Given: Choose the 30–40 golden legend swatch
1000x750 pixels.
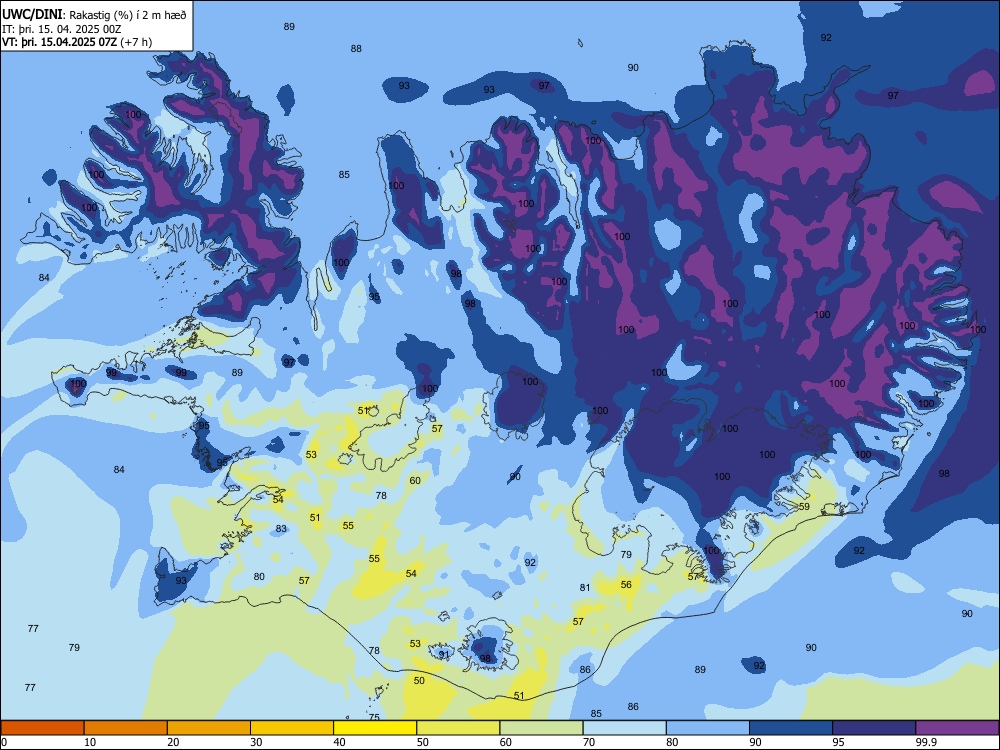Looking at the screenshot, I should pos(292,728).
